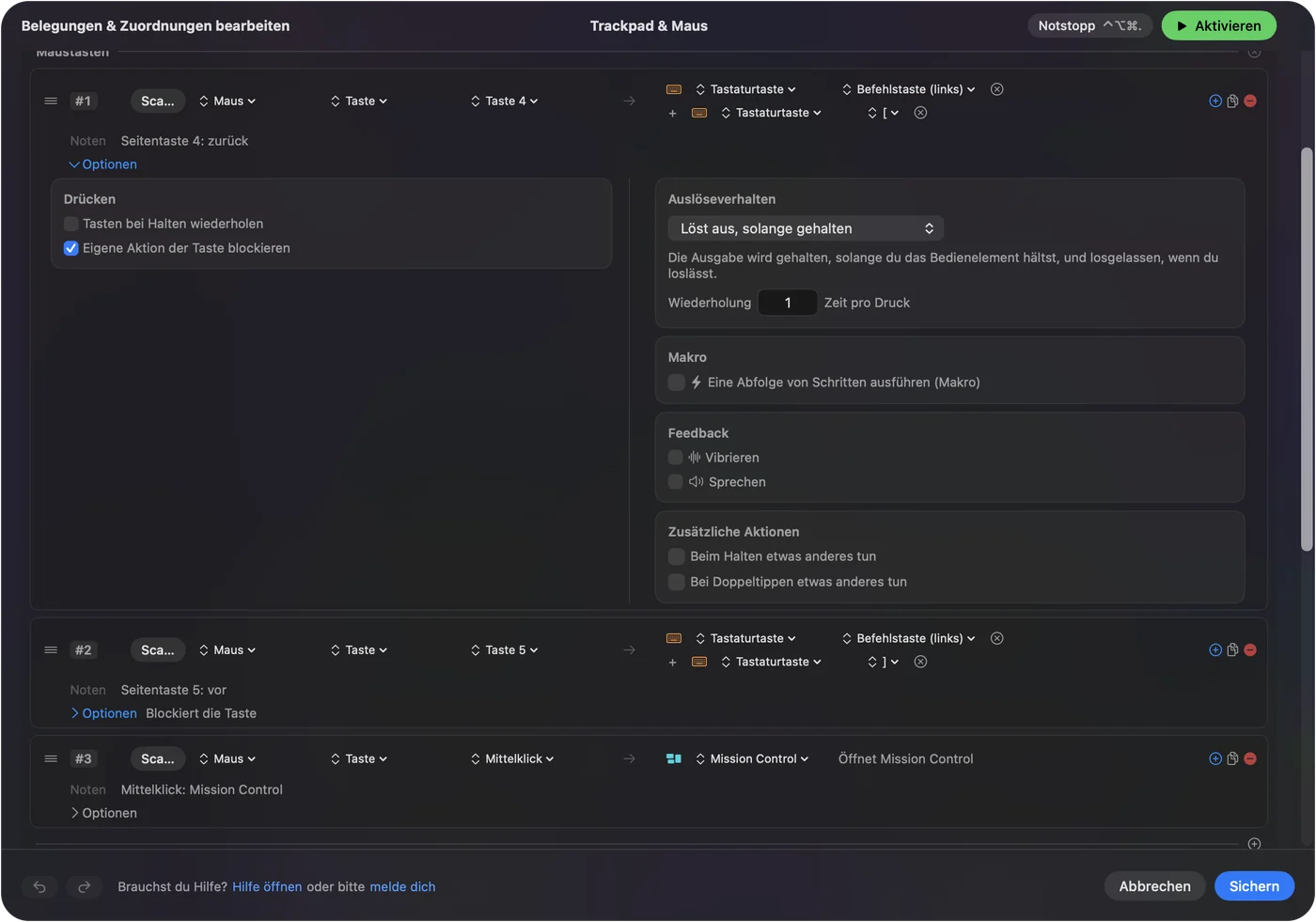Delete mapping #2 with the red minus
1316x922 pixels.
(1250, 649)
